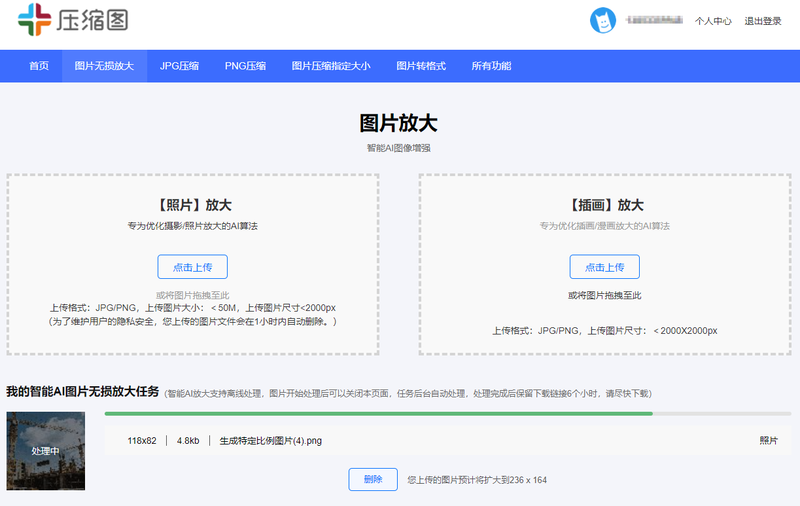The height and width of the screenshot is (506, 800).
Task: Click 退出登录 to log out
Action: tap(763, 21)
